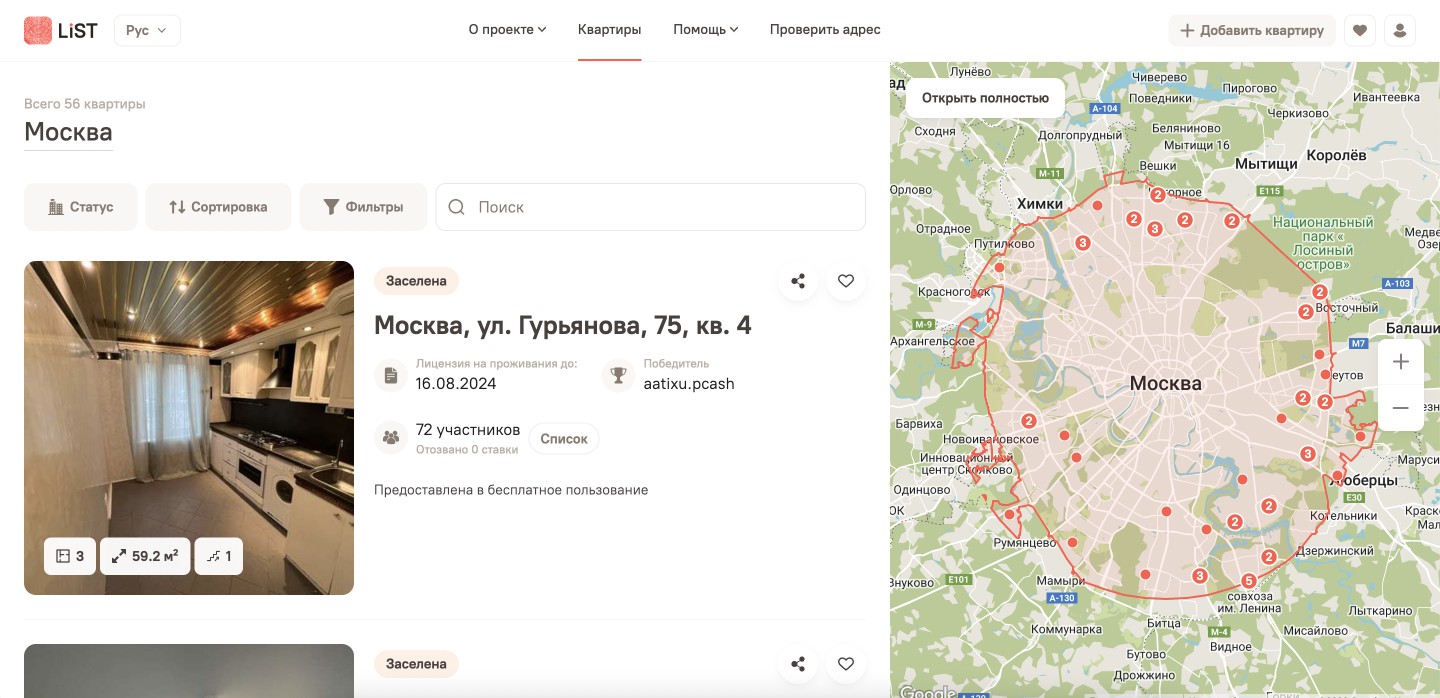Click the Москва city heading
Viewport: 1440px width, 698px height.
tap(68, 132)
